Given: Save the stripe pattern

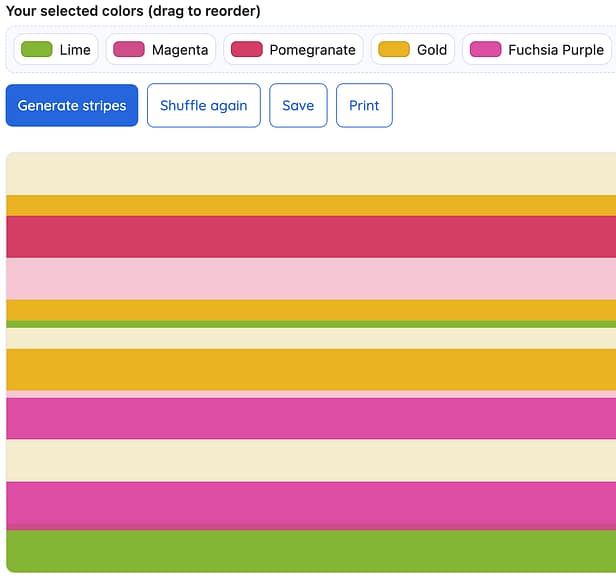Looking at the screenshot, I should [x=298, y=105].
